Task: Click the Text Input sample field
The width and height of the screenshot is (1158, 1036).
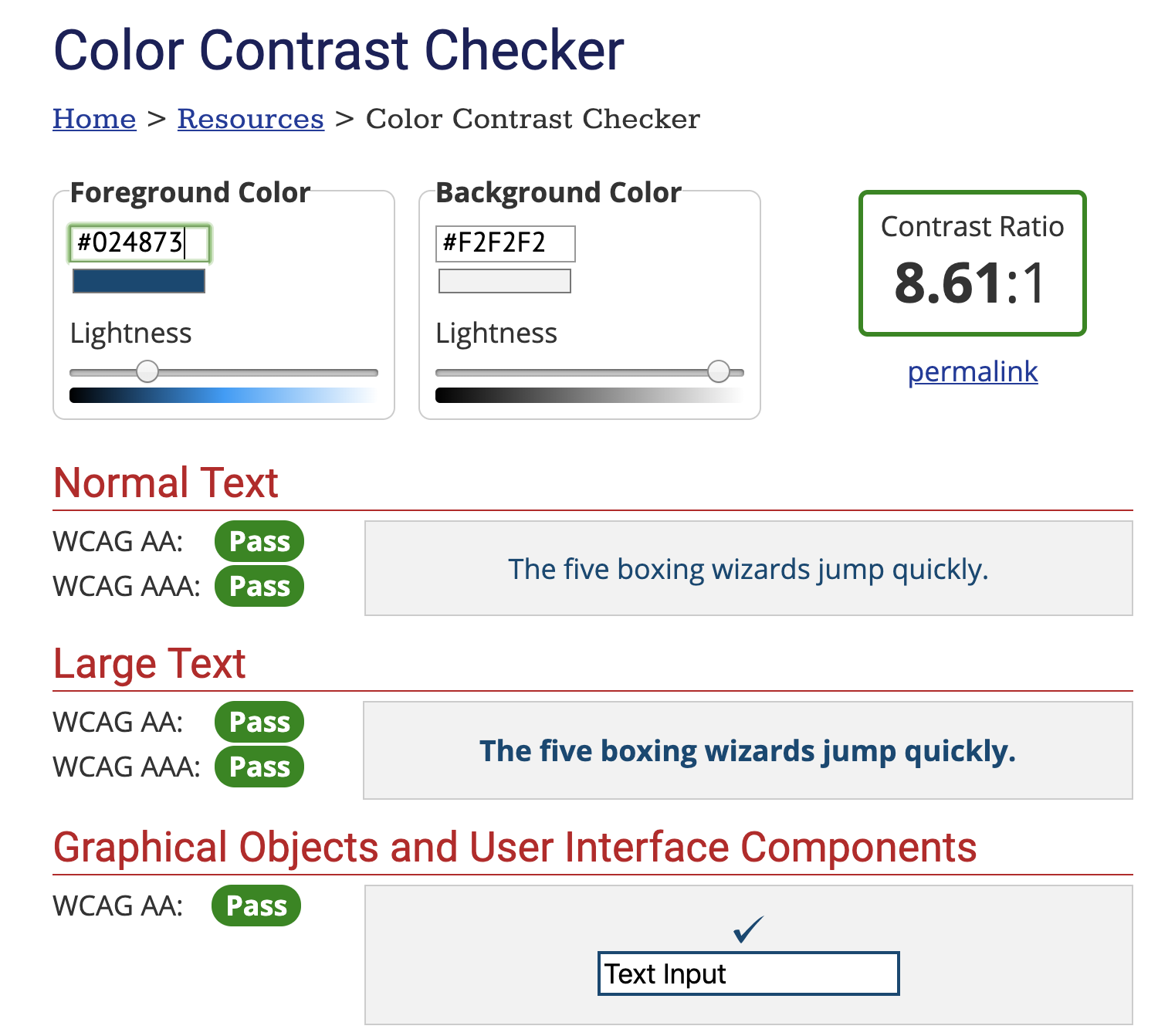Action: click(747, 973)
